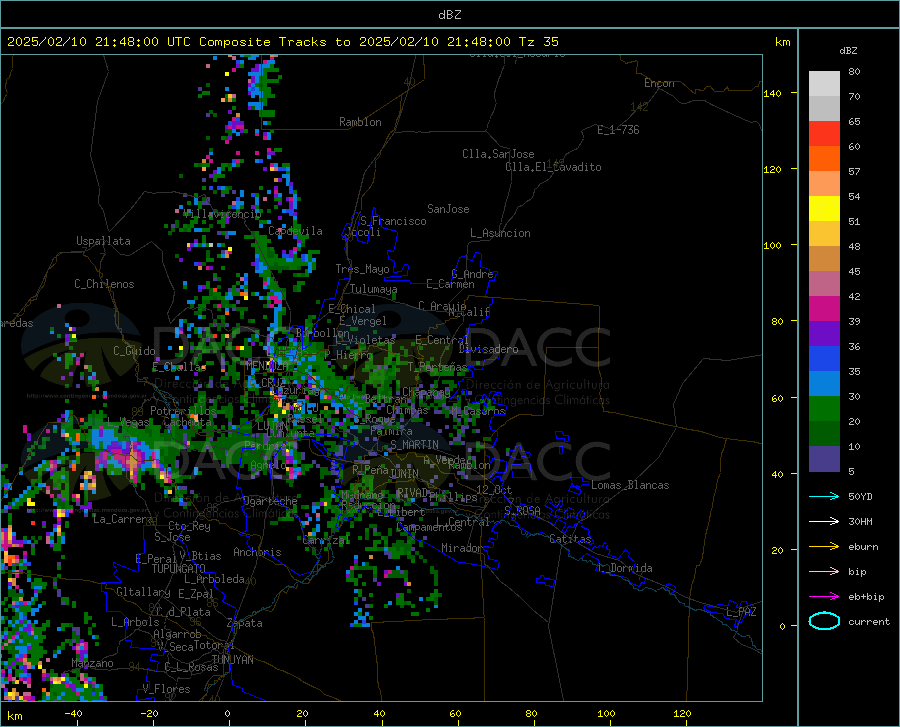Click the x-axis tick label 120
This screenshot has height=727, width=900.
pyautogui.click(x=682, y=713)
